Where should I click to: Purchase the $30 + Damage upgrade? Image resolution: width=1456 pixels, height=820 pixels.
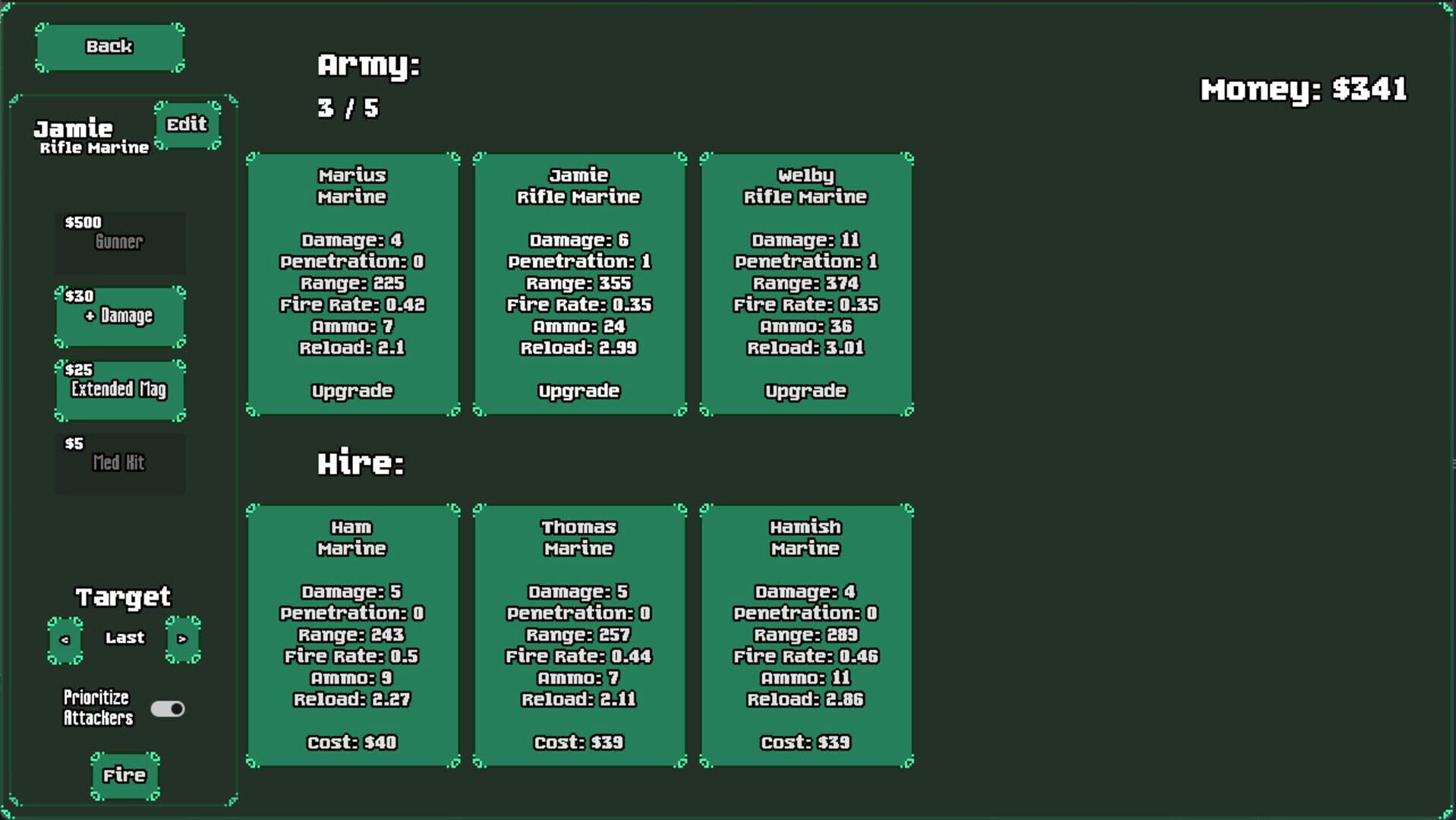(120, 315)
